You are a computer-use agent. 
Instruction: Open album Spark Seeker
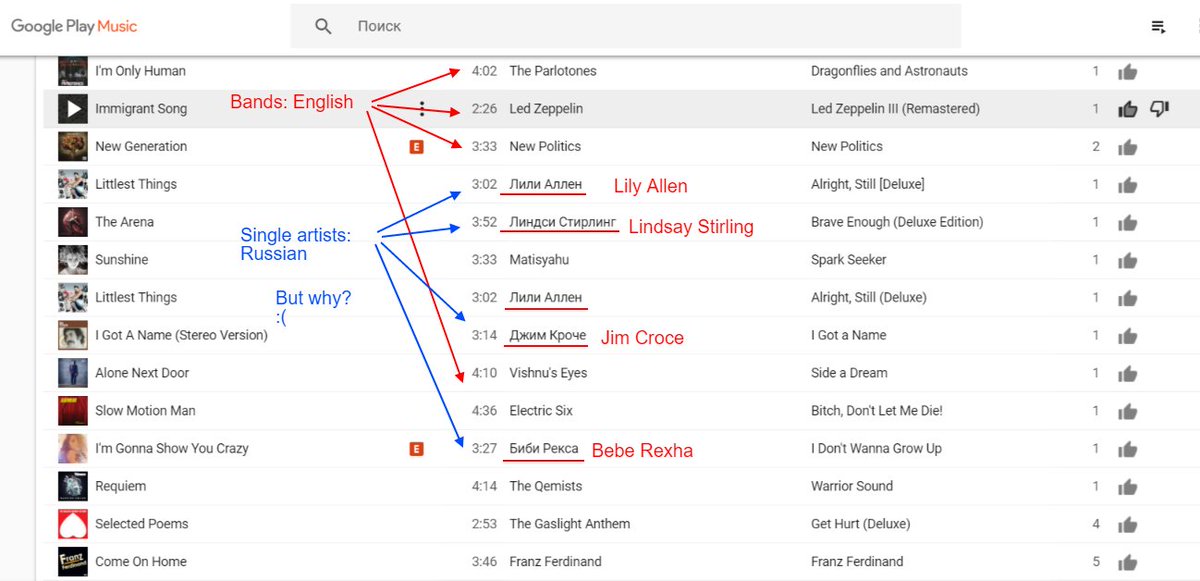point(850,260)
